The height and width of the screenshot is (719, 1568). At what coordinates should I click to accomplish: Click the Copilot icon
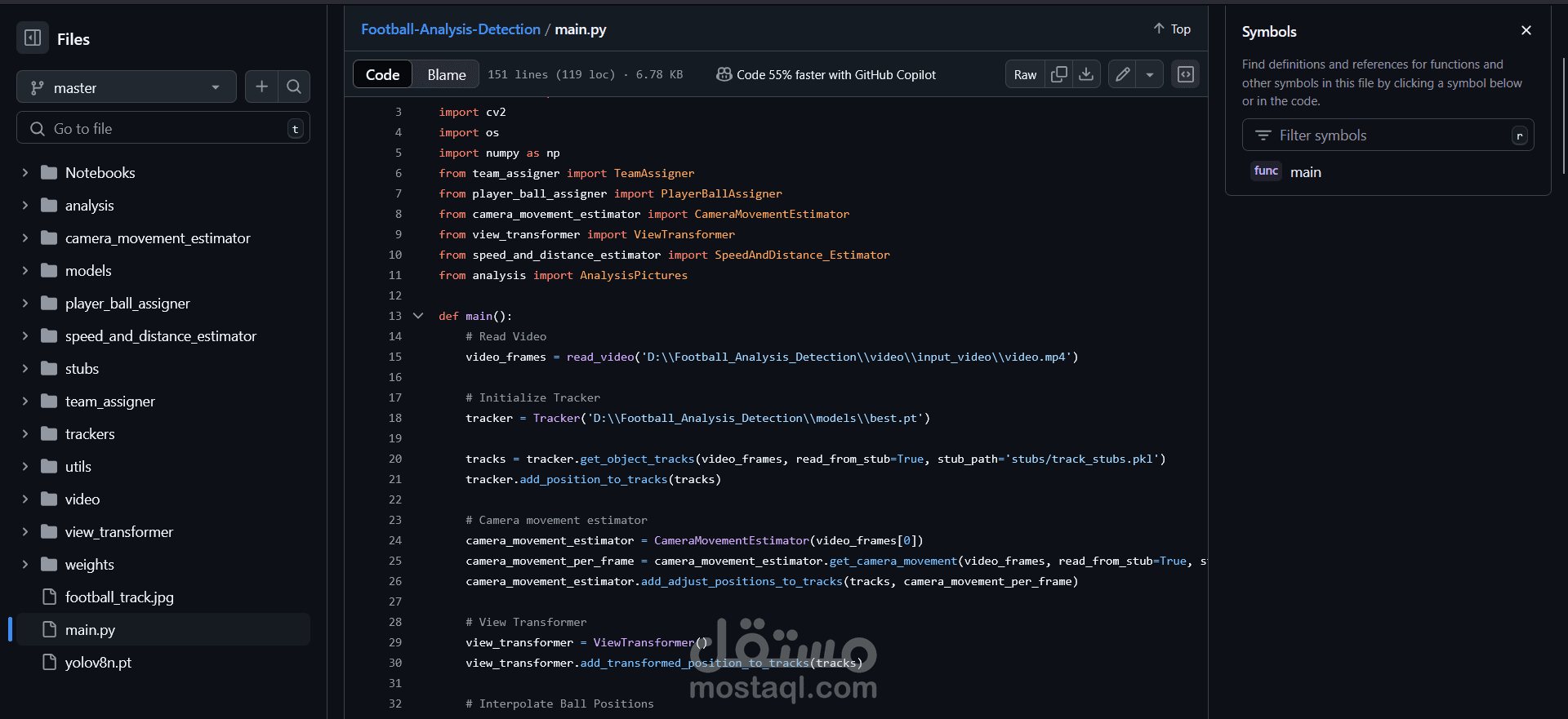(724, 74)
